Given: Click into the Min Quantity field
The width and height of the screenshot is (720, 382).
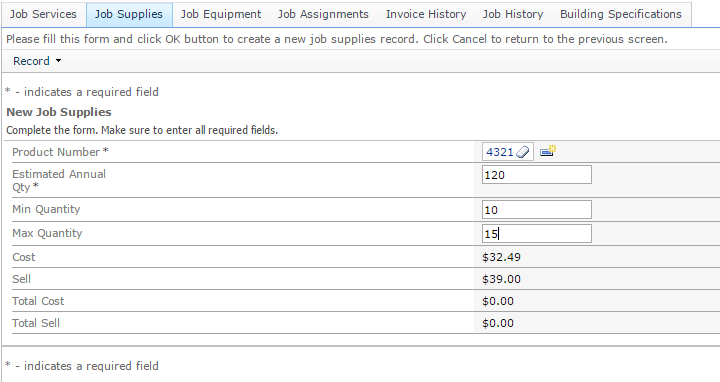Looking at the screenshot, I should pos(537,210).
